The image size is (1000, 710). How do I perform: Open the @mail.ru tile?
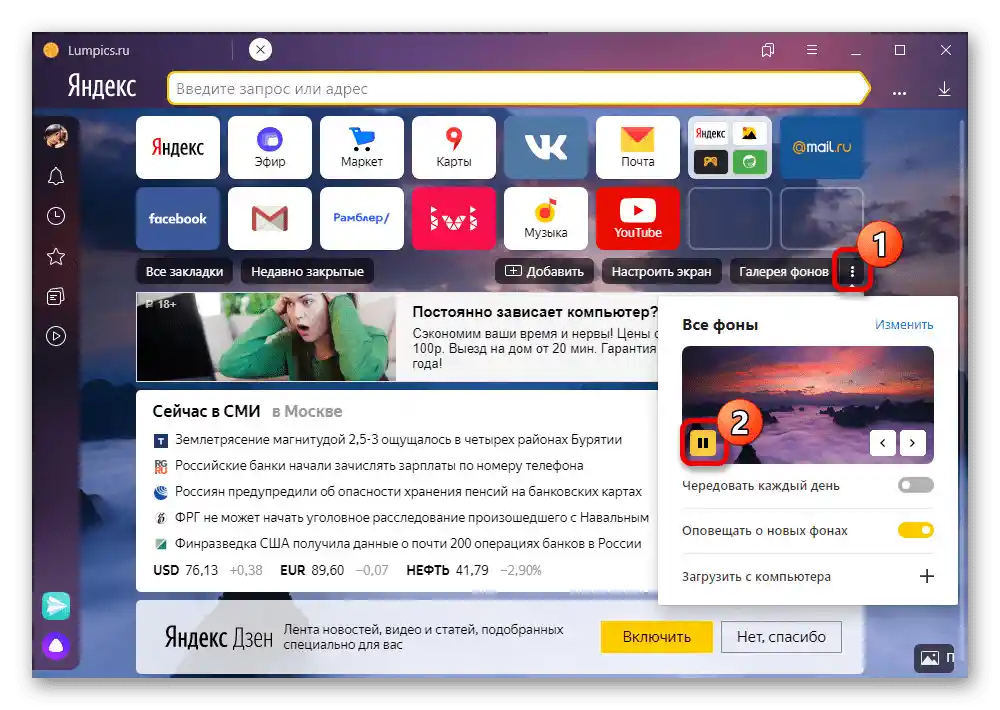pyautogui.click(x=821, y=147)
